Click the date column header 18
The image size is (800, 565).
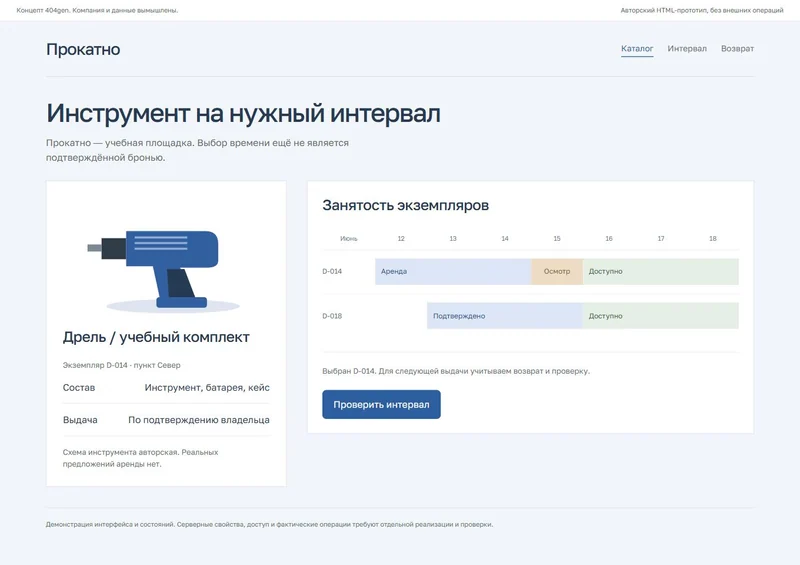(x=713, y=238)
